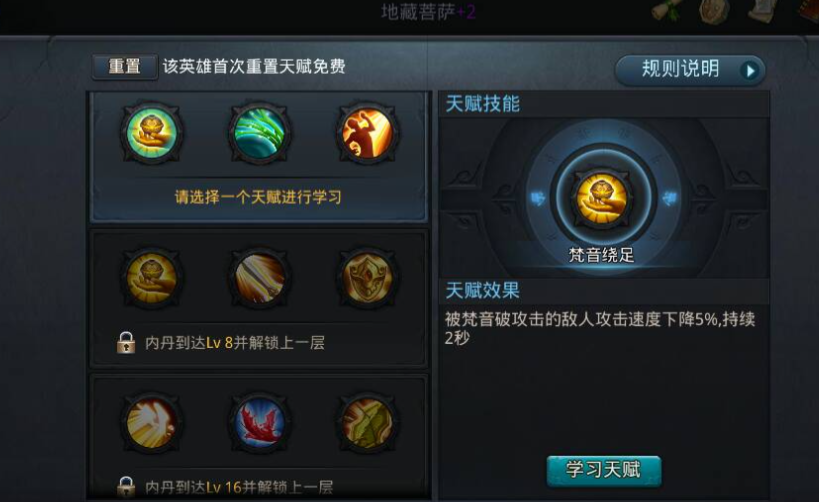
Task: Click the 学习天赋 learn talent button
Action: tap(604, 471)
